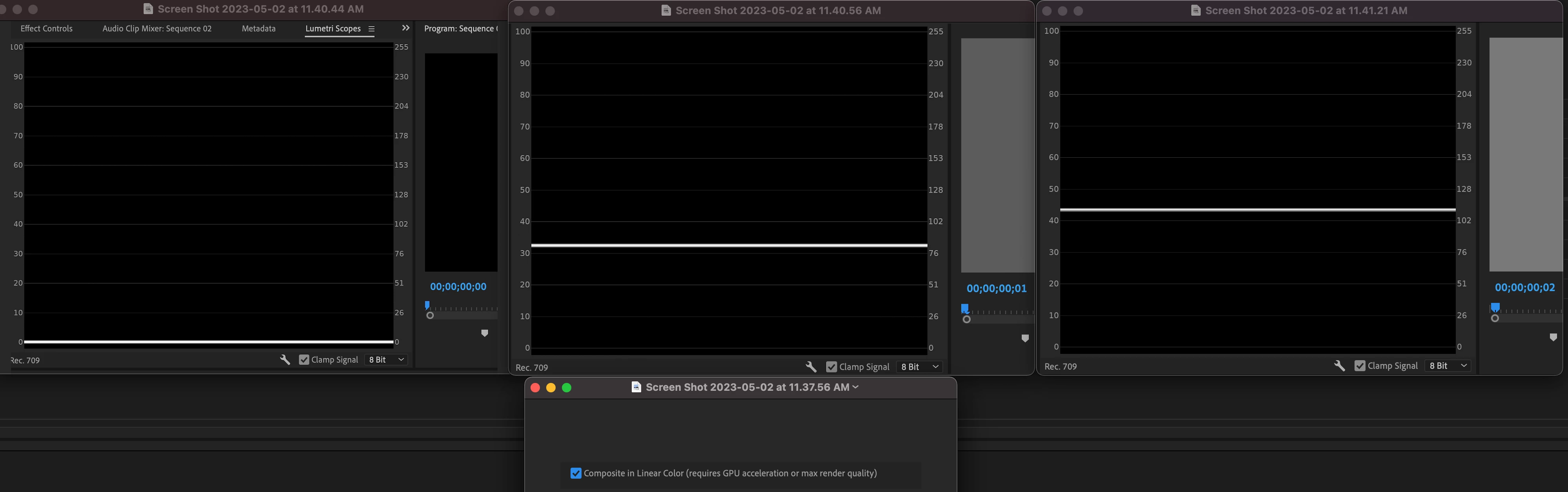Click title dropdown chevron of 11.37.56 AM window

click(856, 387)
